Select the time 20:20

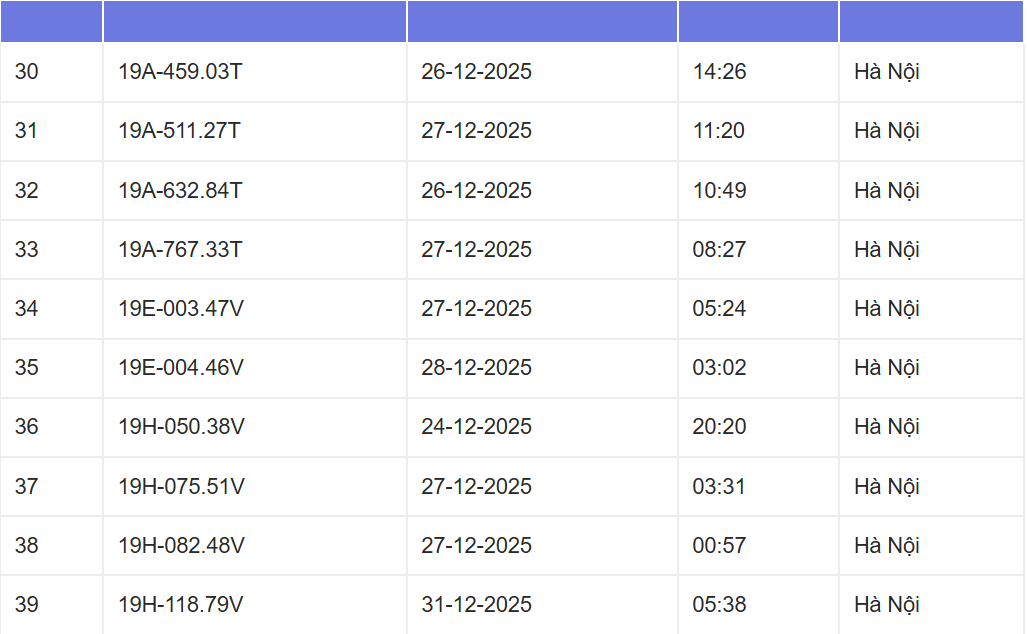[719, 426]
